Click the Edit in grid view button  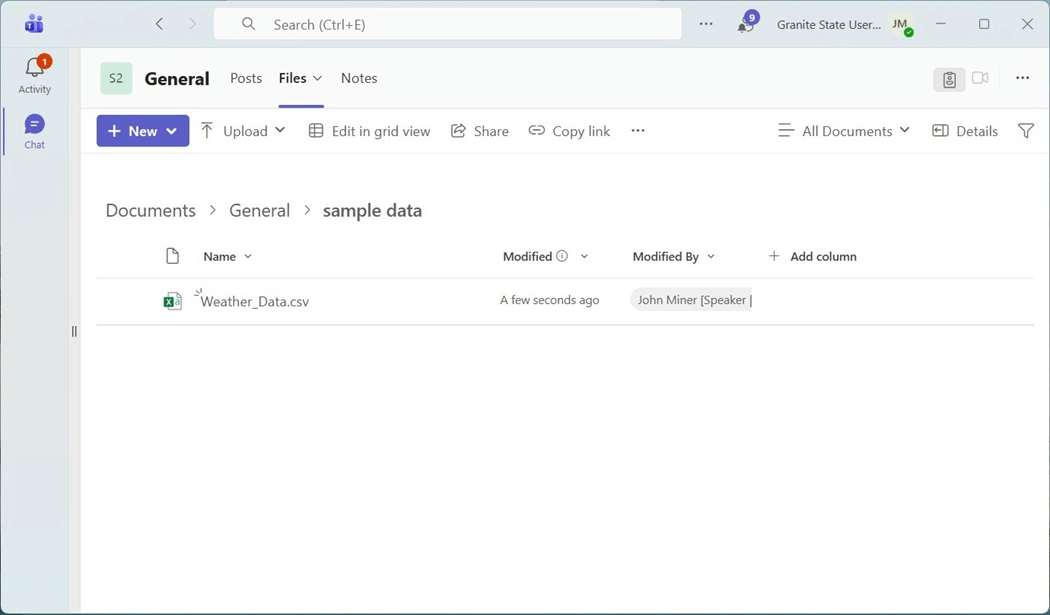point(369,131)
